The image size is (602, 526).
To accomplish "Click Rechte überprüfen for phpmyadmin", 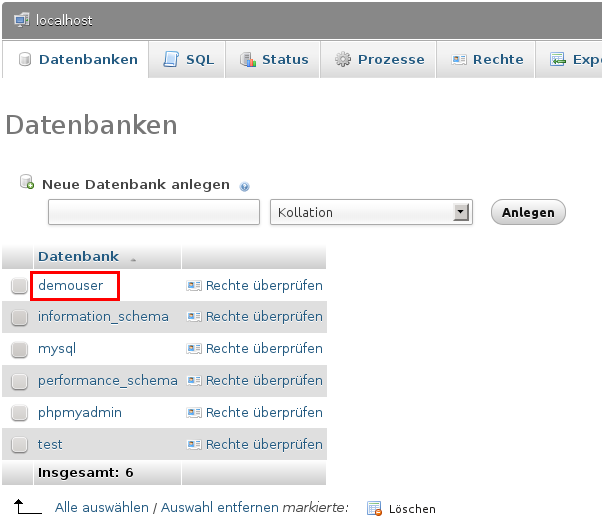I will coord(264,412).
